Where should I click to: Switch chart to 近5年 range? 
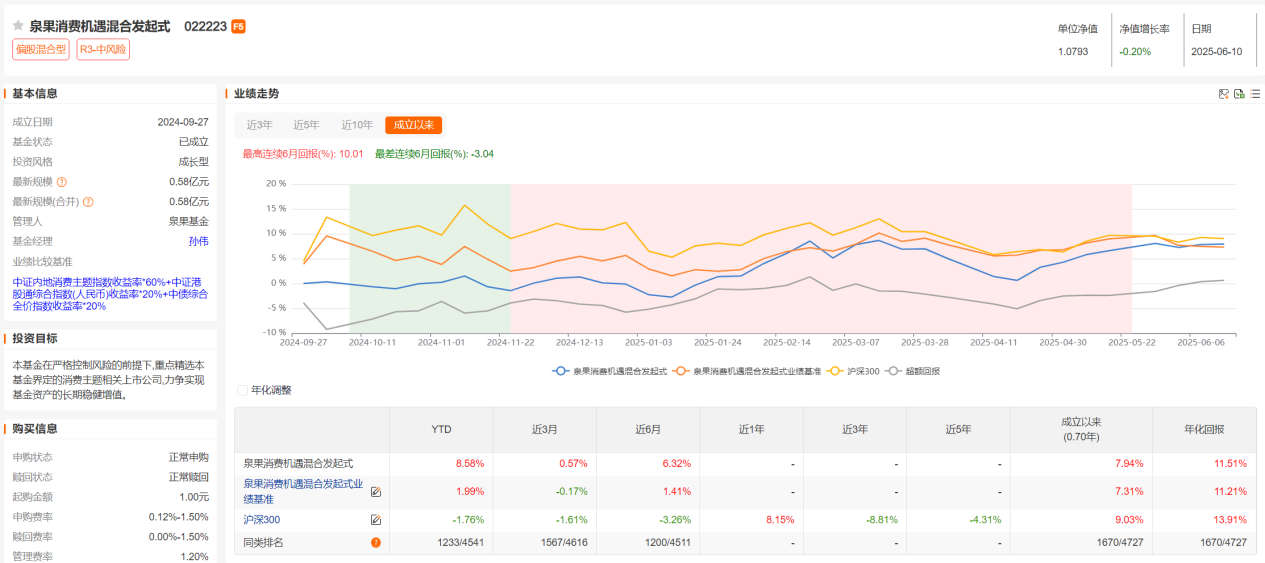306,125
